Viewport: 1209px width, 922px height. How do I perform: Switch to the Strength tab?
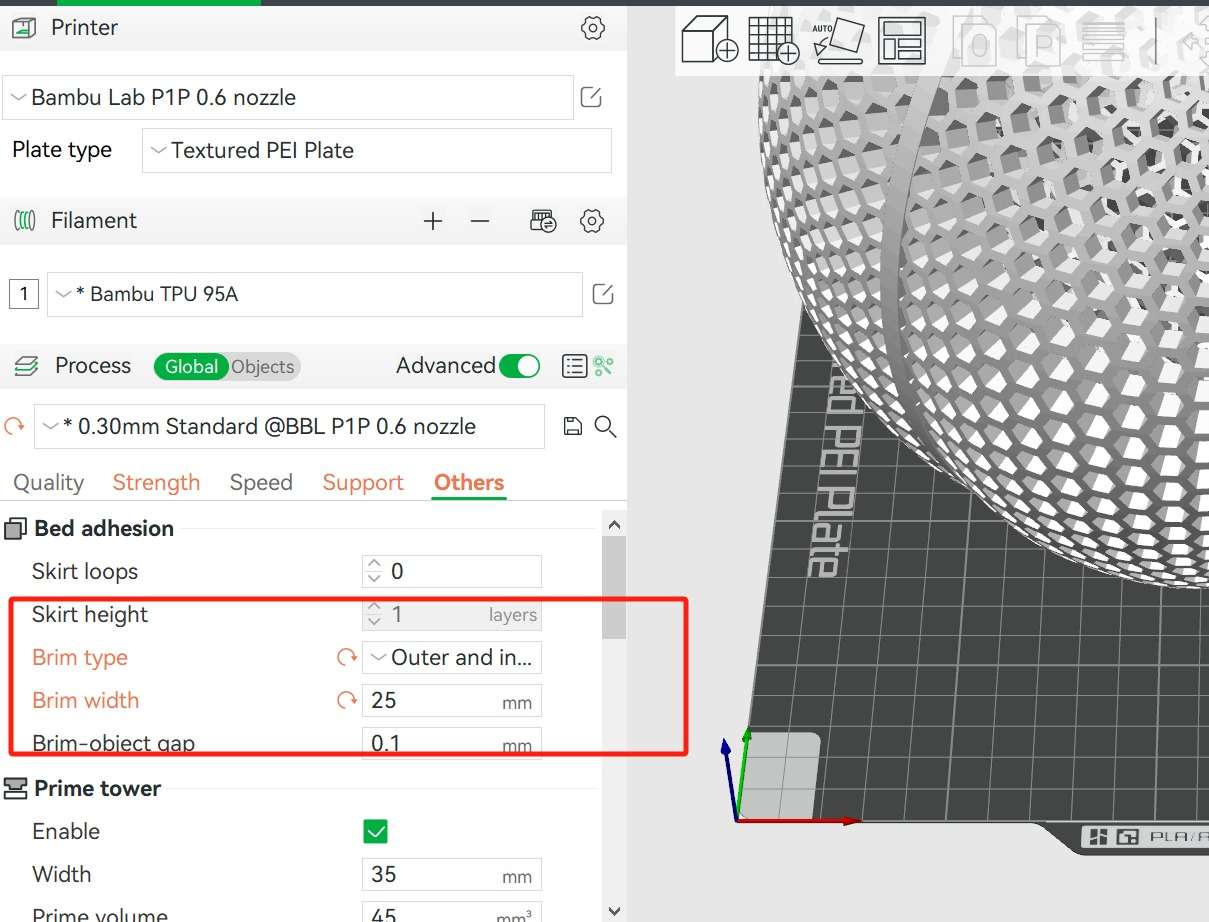[x=156, y=483]
